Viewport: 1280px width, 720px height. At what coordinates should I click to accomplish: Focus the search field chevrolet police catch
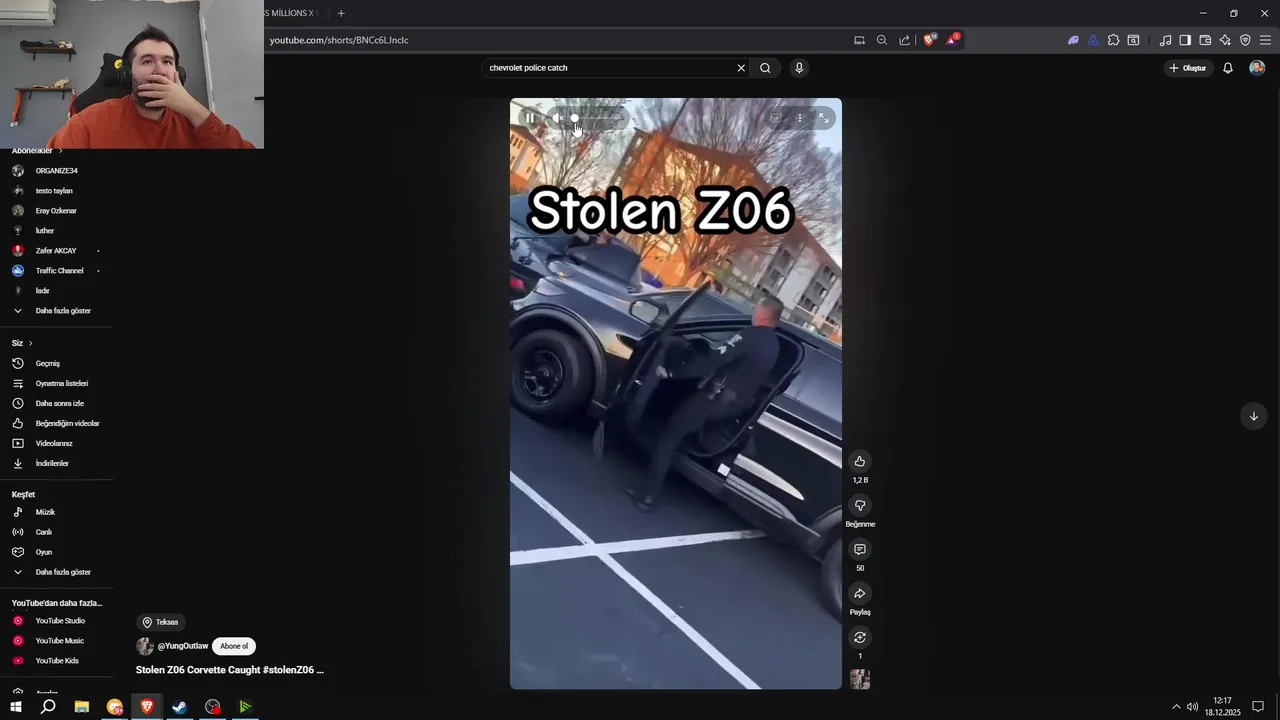pyautogui.click(x=608, y=68)
